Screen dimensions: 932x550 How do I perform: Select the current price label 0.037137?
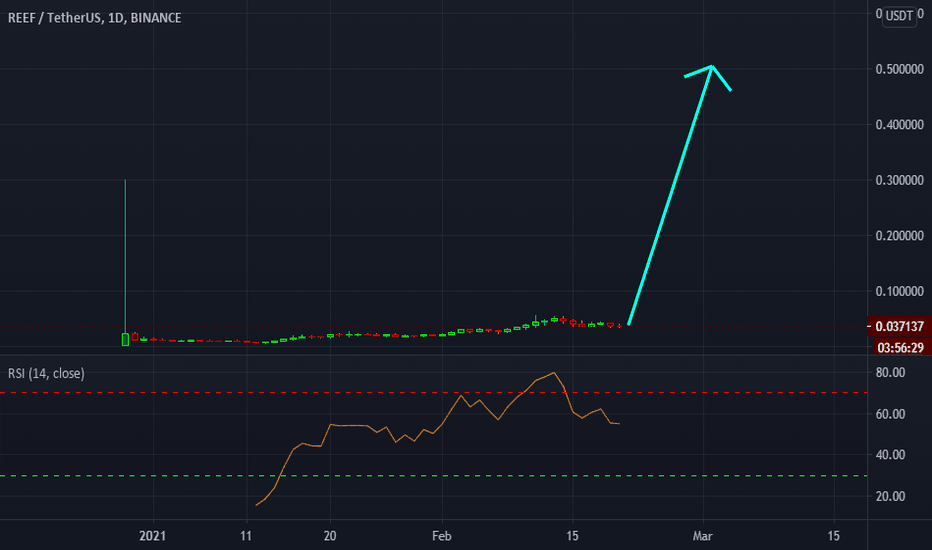point(899,326)
